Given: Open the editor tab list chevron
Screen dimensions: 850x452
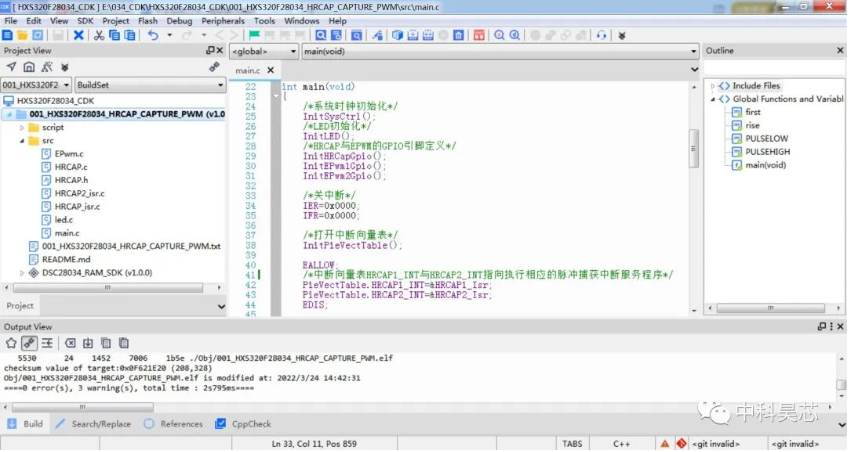Looking at the screenshot, I should click(x=694, y=70).
